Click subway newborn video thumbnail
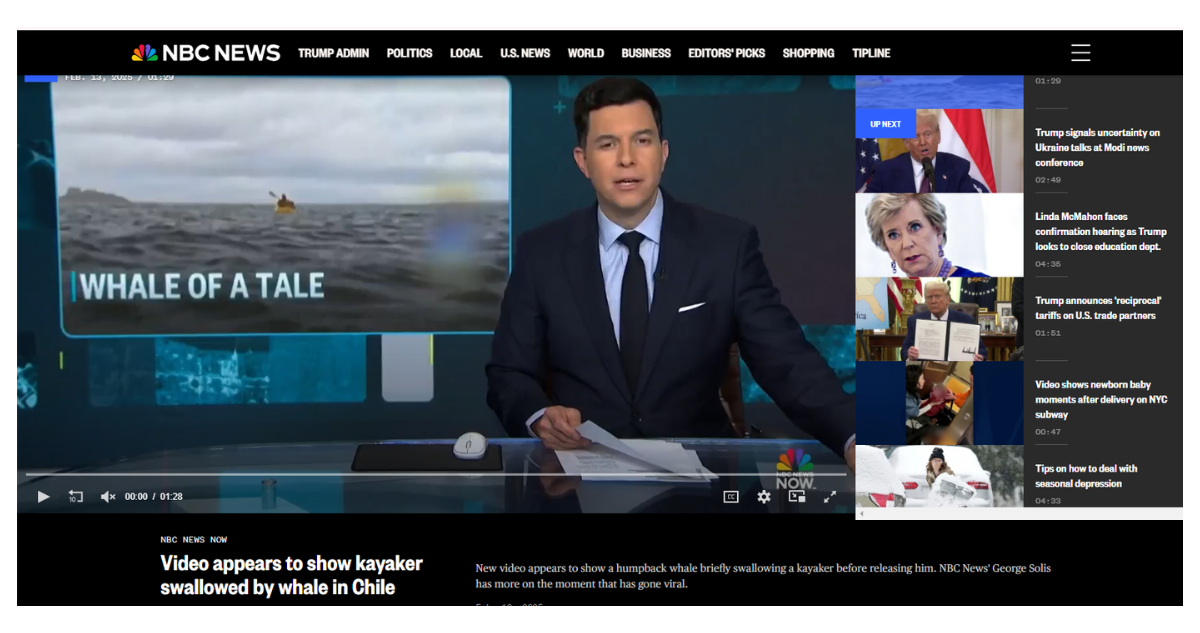 pos(940,403)
